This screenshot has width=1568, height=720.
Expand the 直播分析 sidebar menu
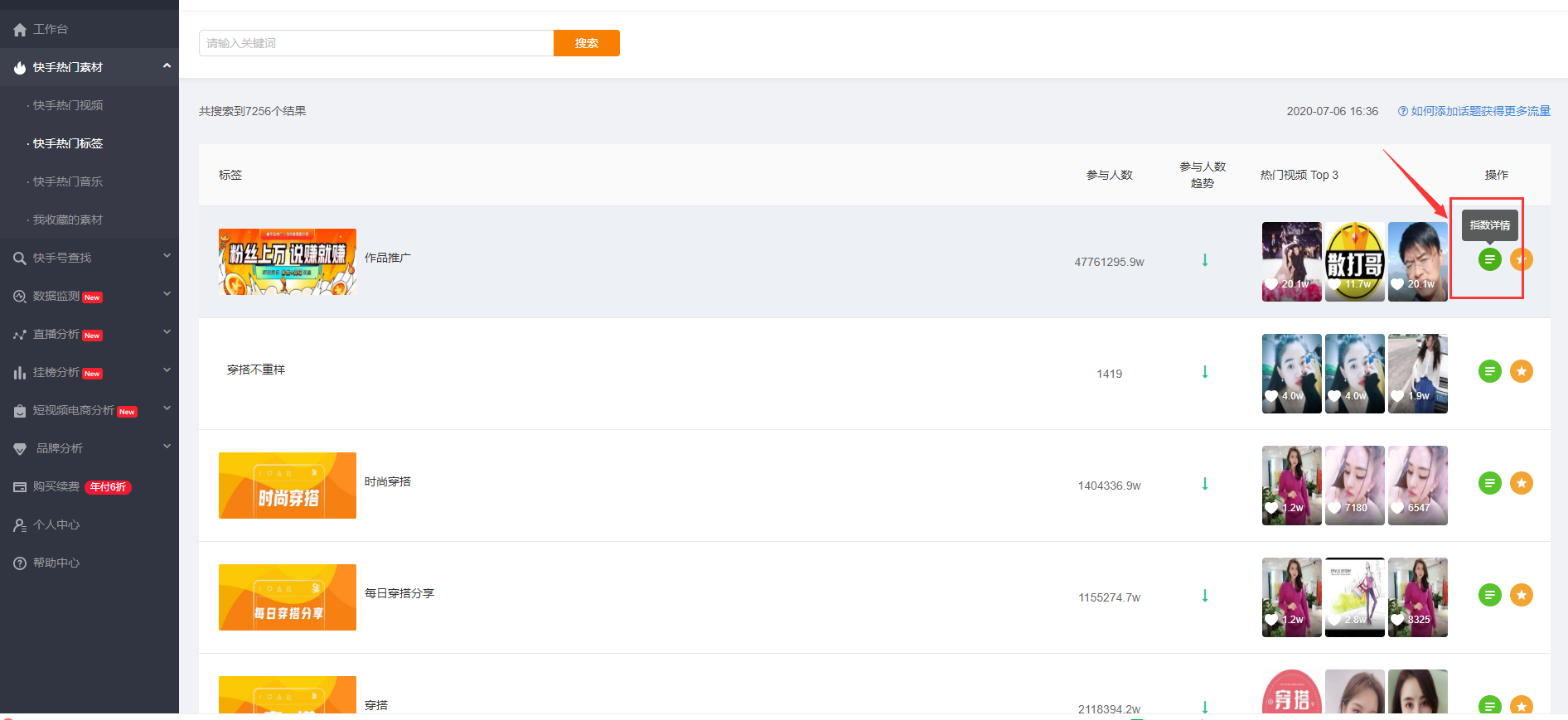point(167,333)
